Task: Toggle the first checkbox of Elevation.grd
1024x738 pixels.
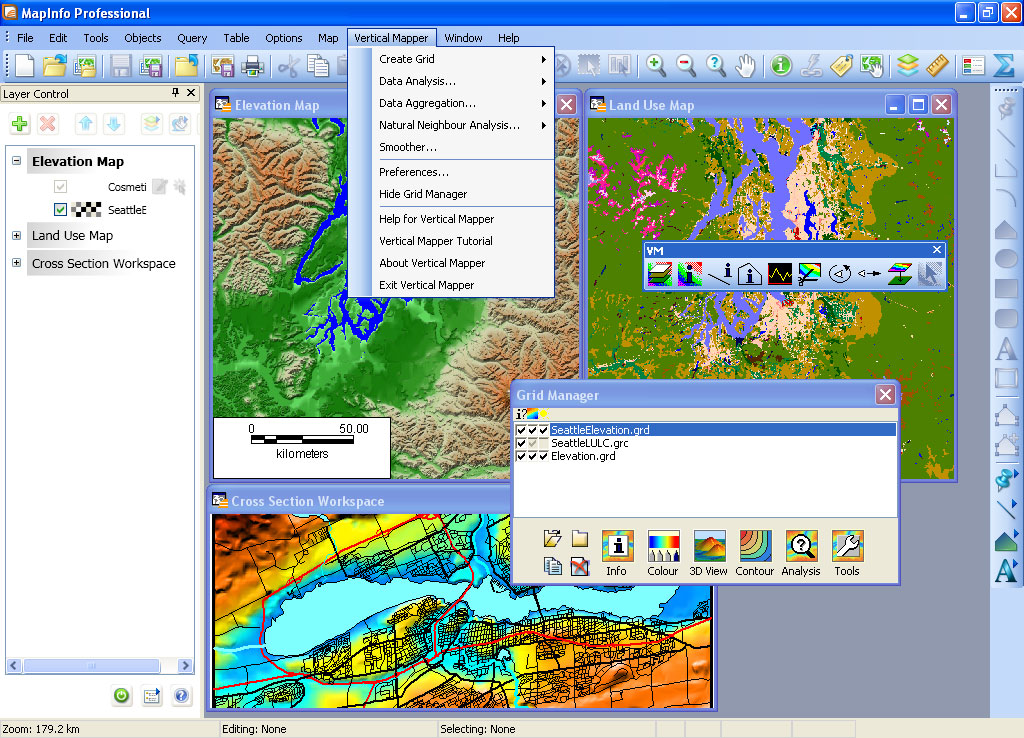Action: click(x=521, y=456)
